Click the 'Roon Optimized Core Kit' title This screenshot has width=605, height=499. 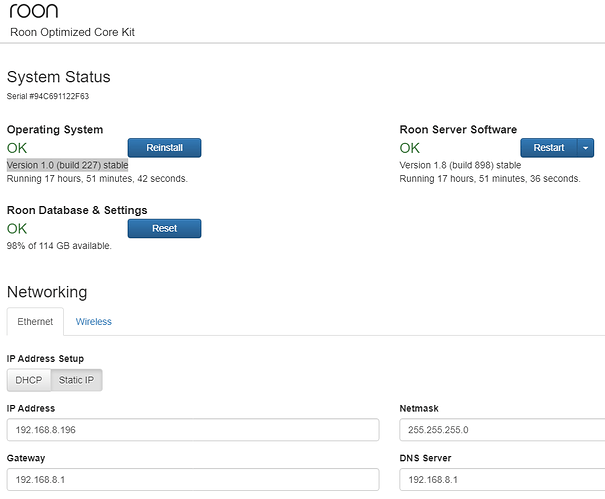coord(73,32)
